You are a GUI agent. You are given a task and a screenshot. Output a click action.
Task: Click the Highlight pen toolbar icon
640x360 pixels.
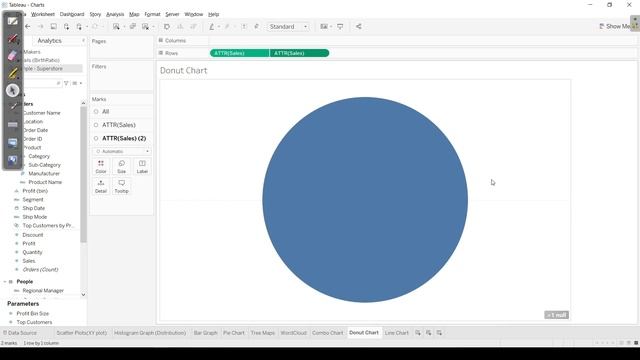pyautogui.click(x=211, y=27)
